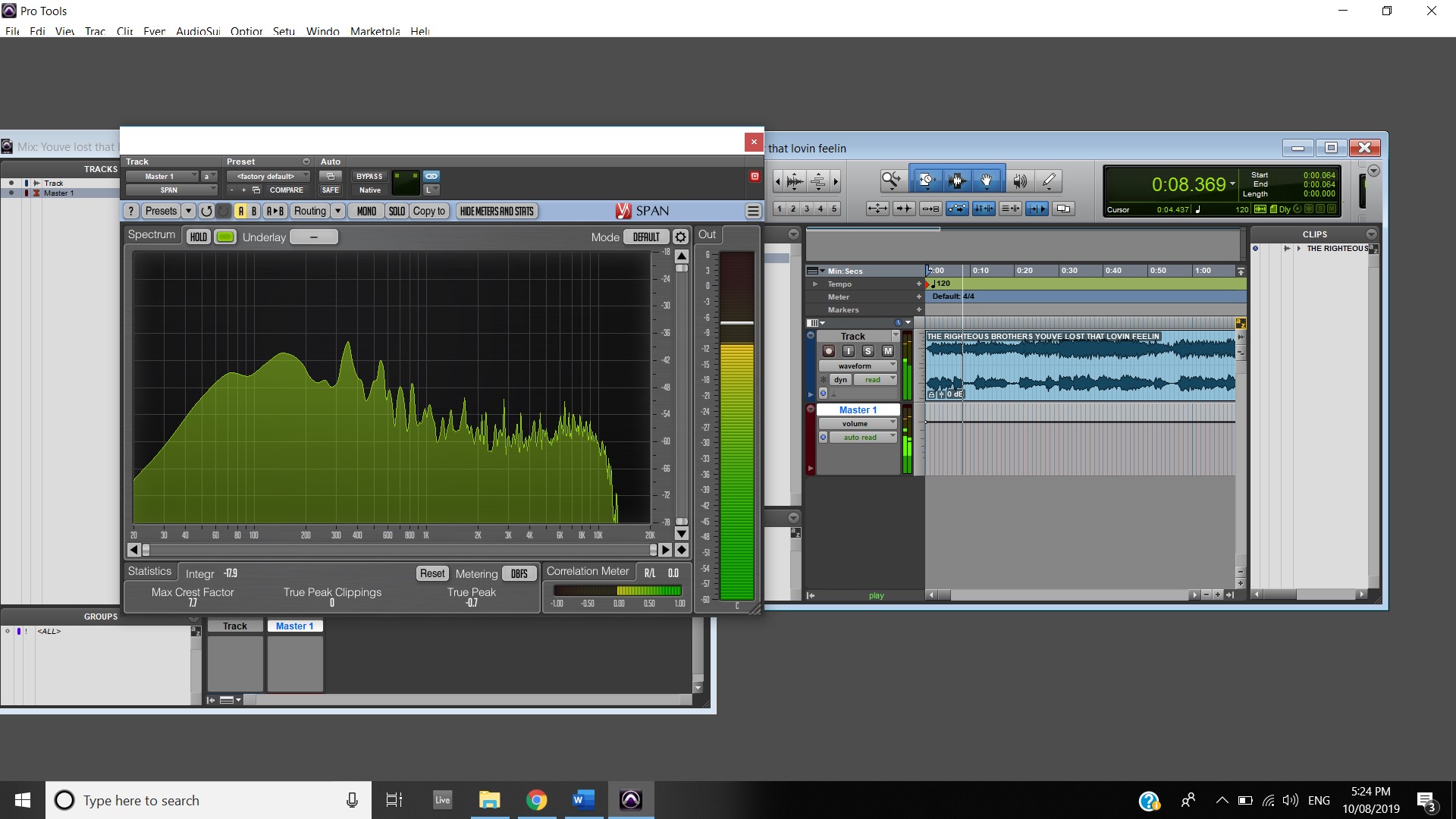Toggle the spectrum HOLD button
This screenshot has width=1456, height=819.
click(199, 237)
